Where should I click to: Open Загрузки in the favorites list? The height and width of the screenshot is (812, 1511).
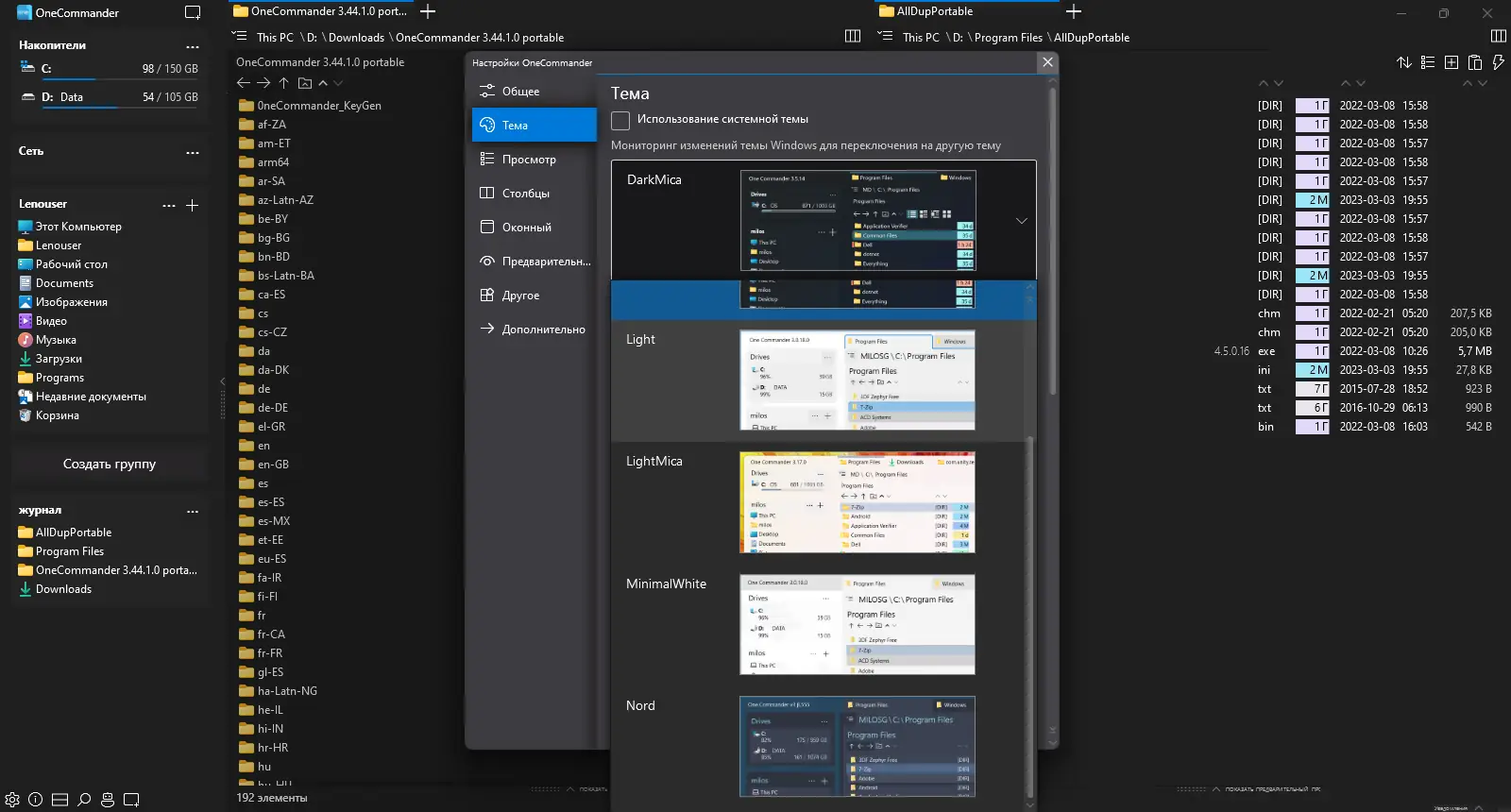tap(50, 359)
